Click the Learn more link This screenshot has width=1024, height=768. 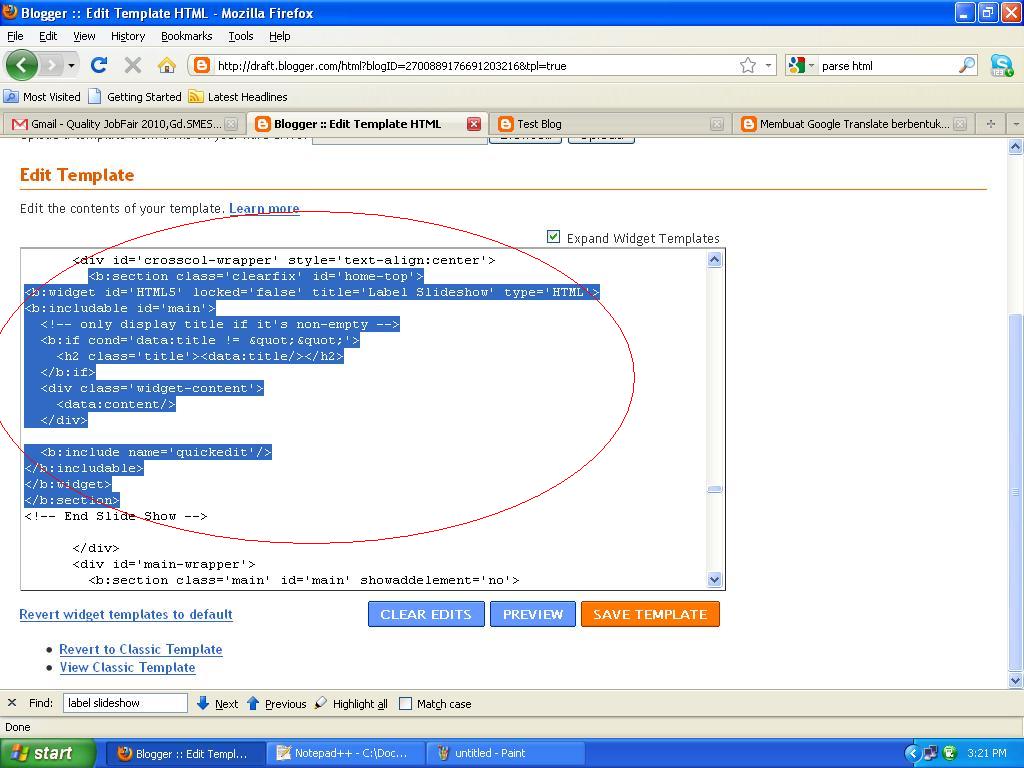tap(264, 208)
